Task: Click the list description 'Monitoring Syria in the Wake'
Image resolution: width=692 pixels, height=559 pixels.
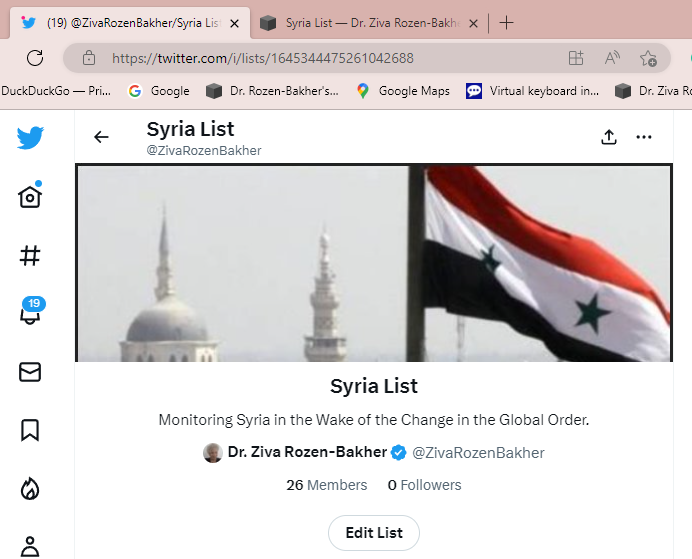Action: 374,420
